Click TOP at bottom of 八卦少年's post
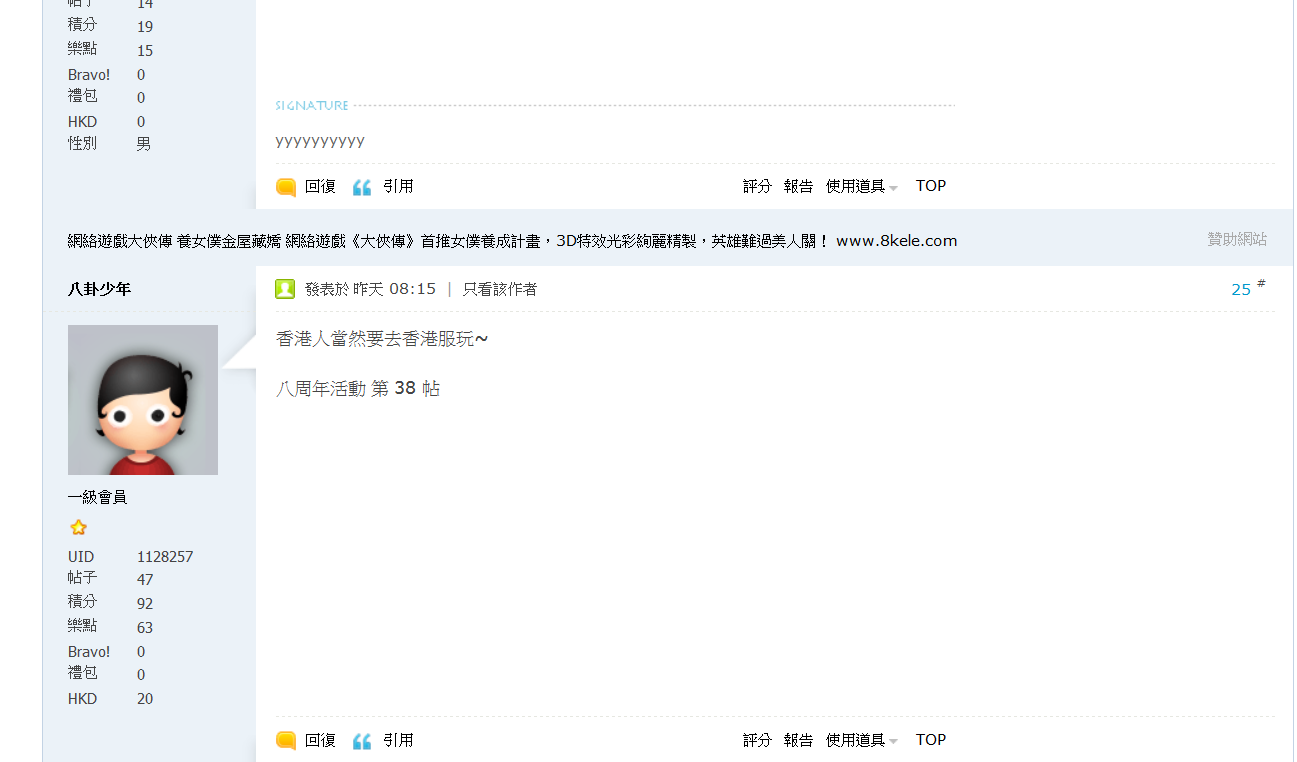Image resolution: width=1297 pixels, height=762 pixels. [930, 740]
